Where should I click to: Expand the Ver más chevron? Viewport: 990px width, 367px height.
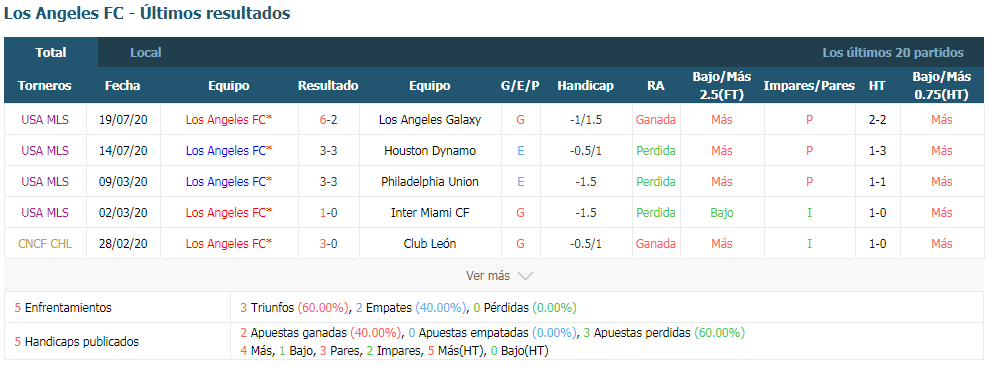point(525,276)
